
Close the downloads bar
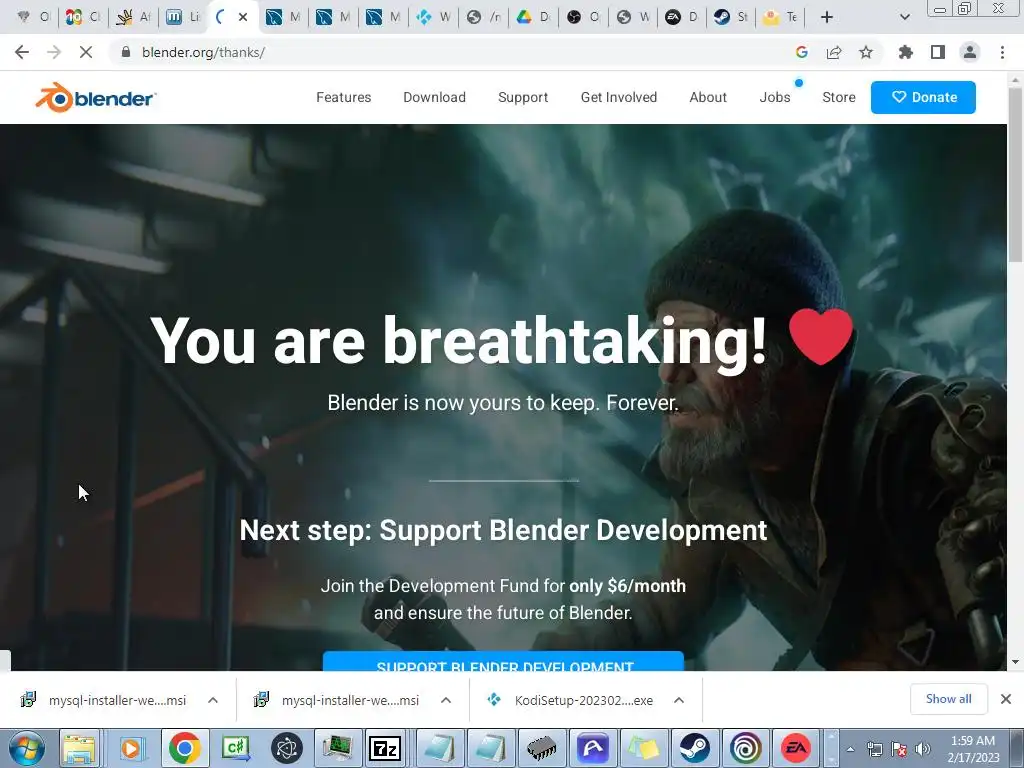(1006, 699)
